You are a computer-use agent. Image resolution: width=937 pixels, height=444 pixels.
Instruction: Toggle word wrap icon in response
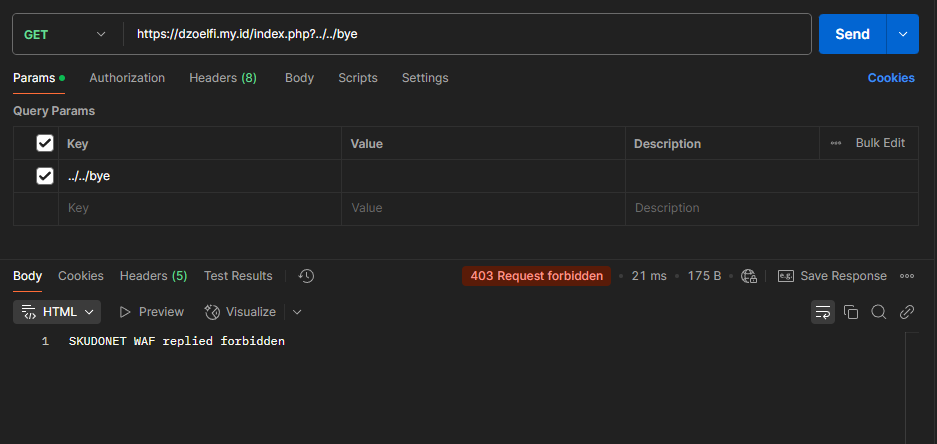coord(823,312)
